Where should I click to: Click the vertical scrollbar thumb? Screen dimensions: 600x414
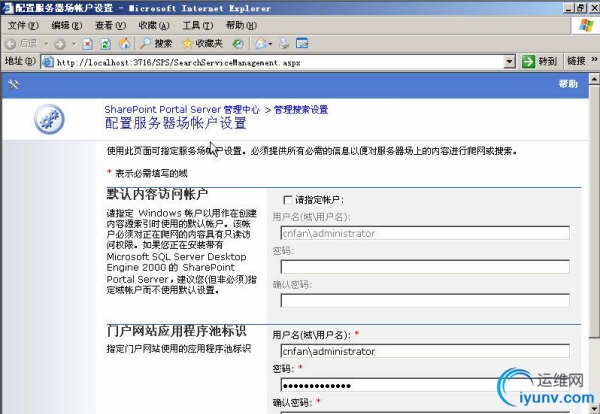pyautogui.click(x=594, y=211)
